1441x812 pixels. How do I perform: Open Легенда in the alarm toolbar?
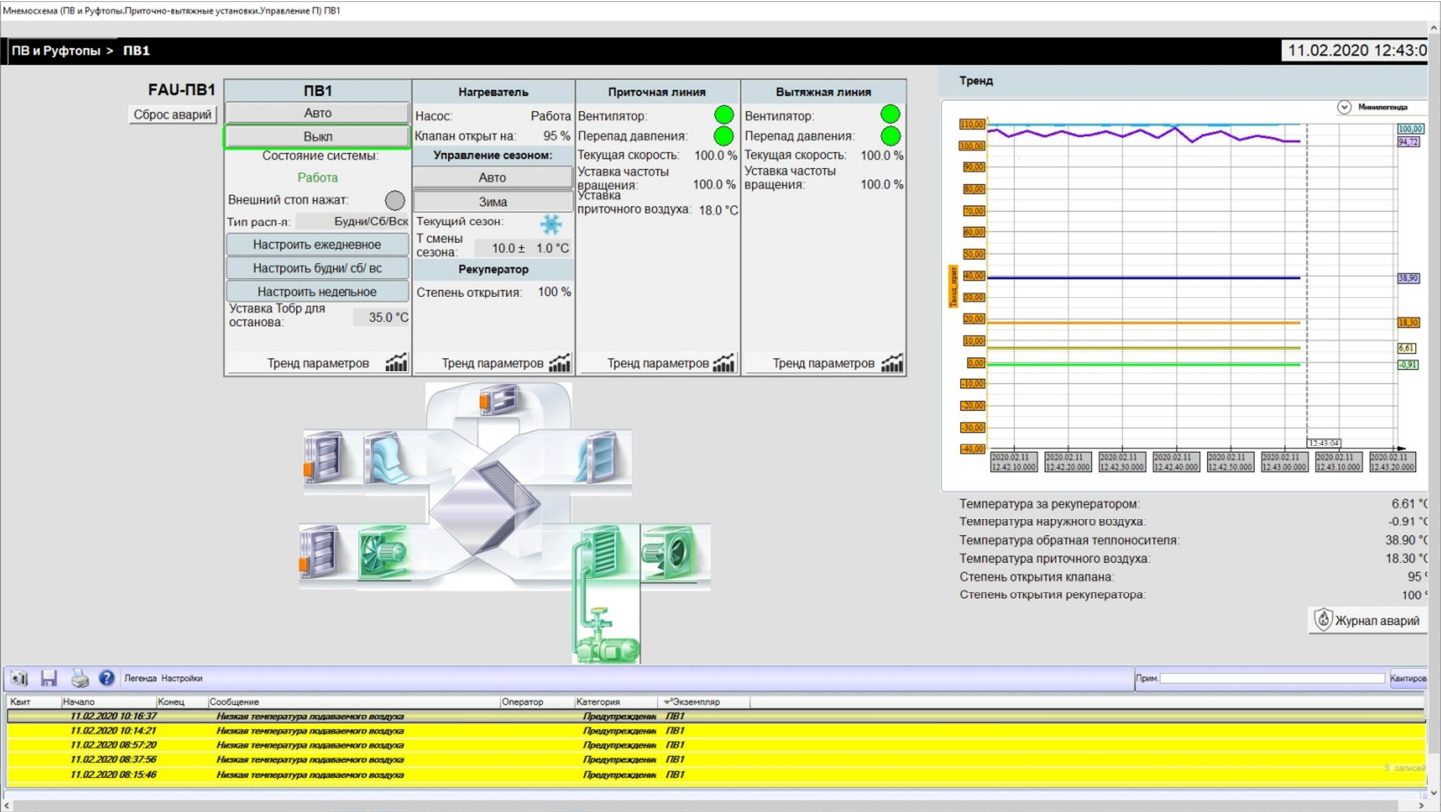(140, 678)
